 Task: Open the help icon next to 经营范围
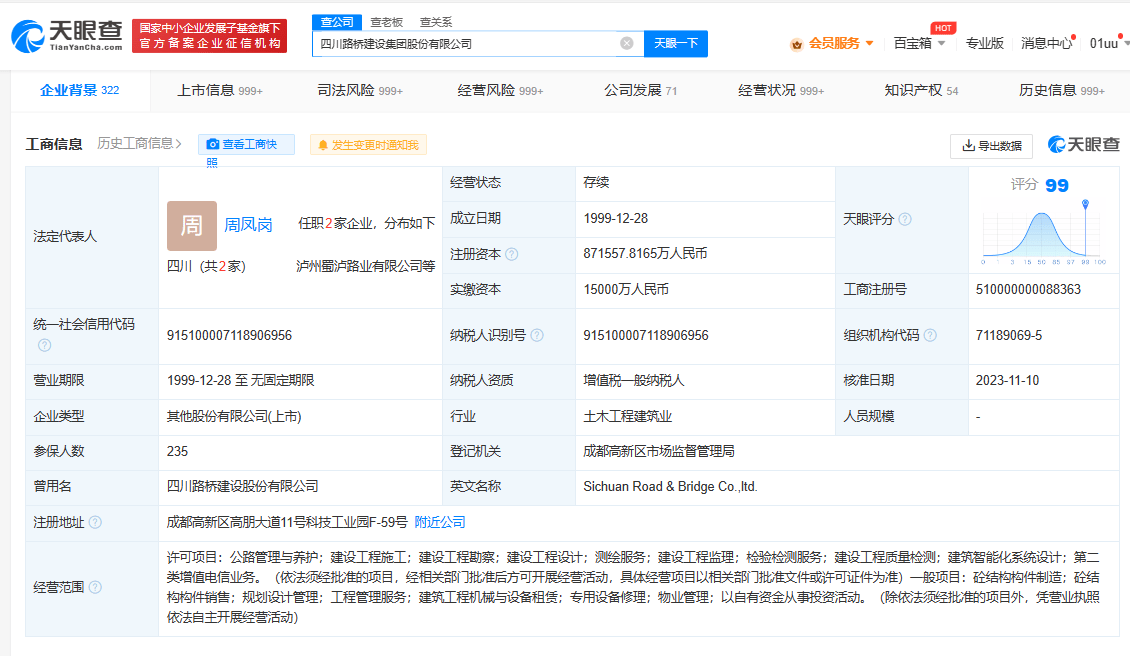[x=95, y=588]
